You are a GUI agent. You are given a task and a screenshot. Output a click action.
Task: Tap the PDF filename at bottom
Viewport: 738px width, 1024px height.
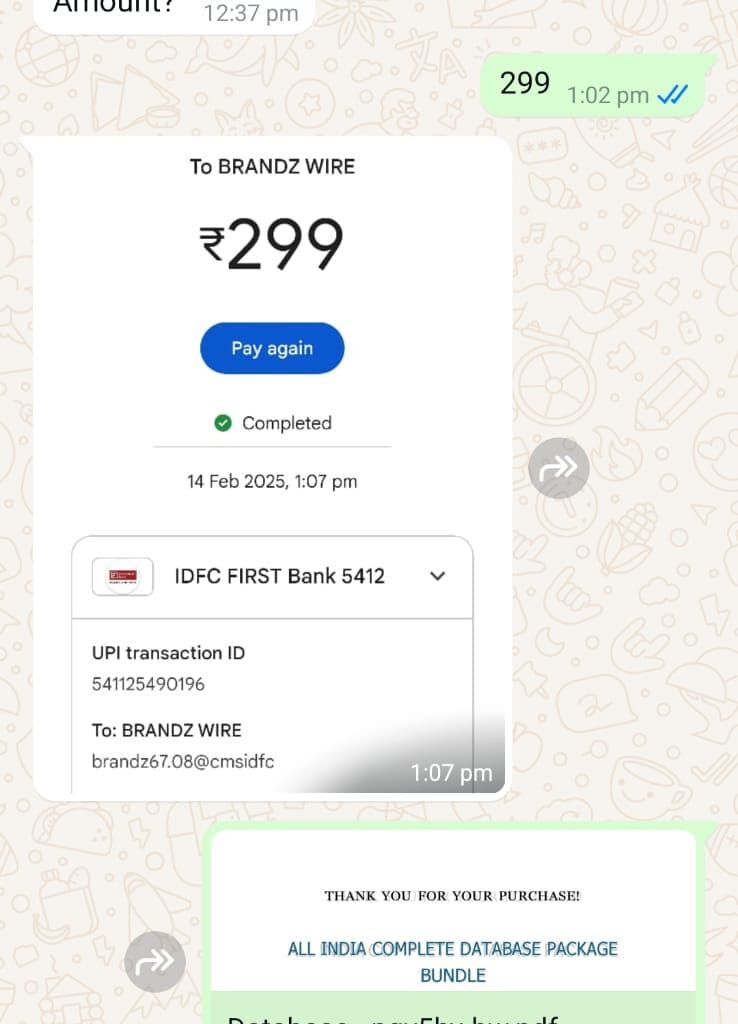(x=392, y=1019)
